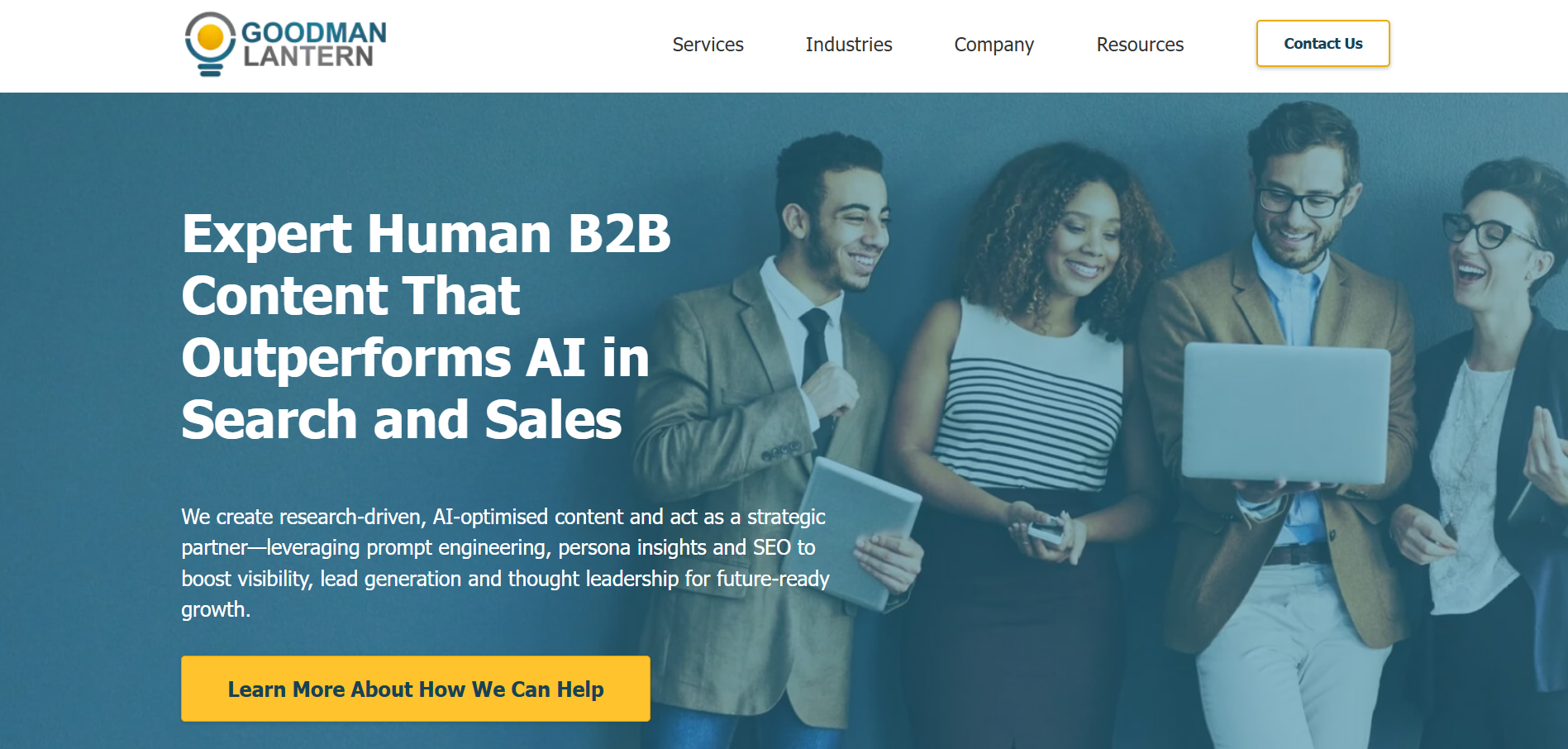The height and width of the screenshot is (749, 1568).
Task: Click the word 'Outperforms' in the headline
Action: click(x=346, y=358)
